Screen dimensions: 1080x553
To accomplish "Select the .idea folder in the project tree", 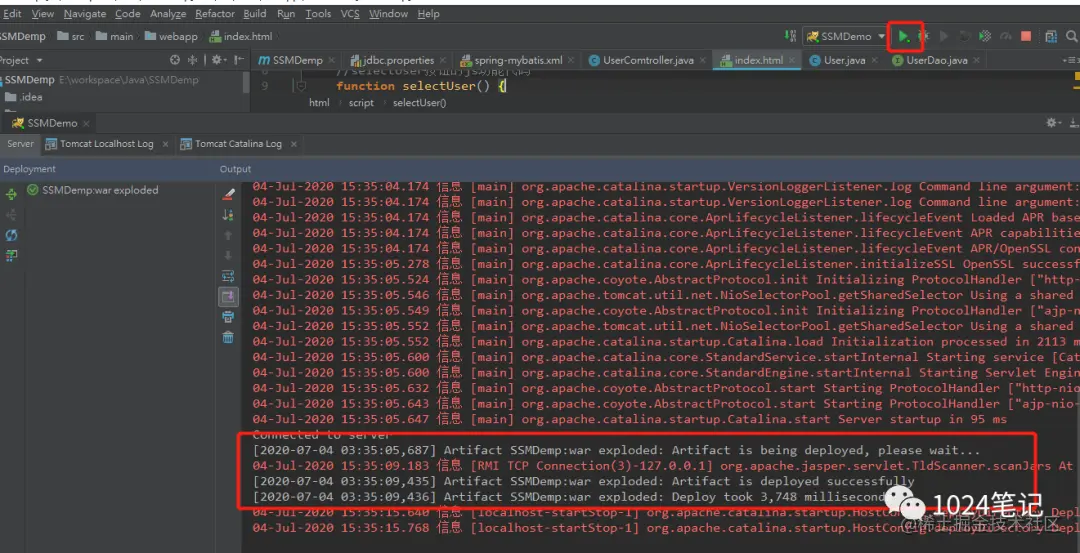I will click(x=23, y=97).
